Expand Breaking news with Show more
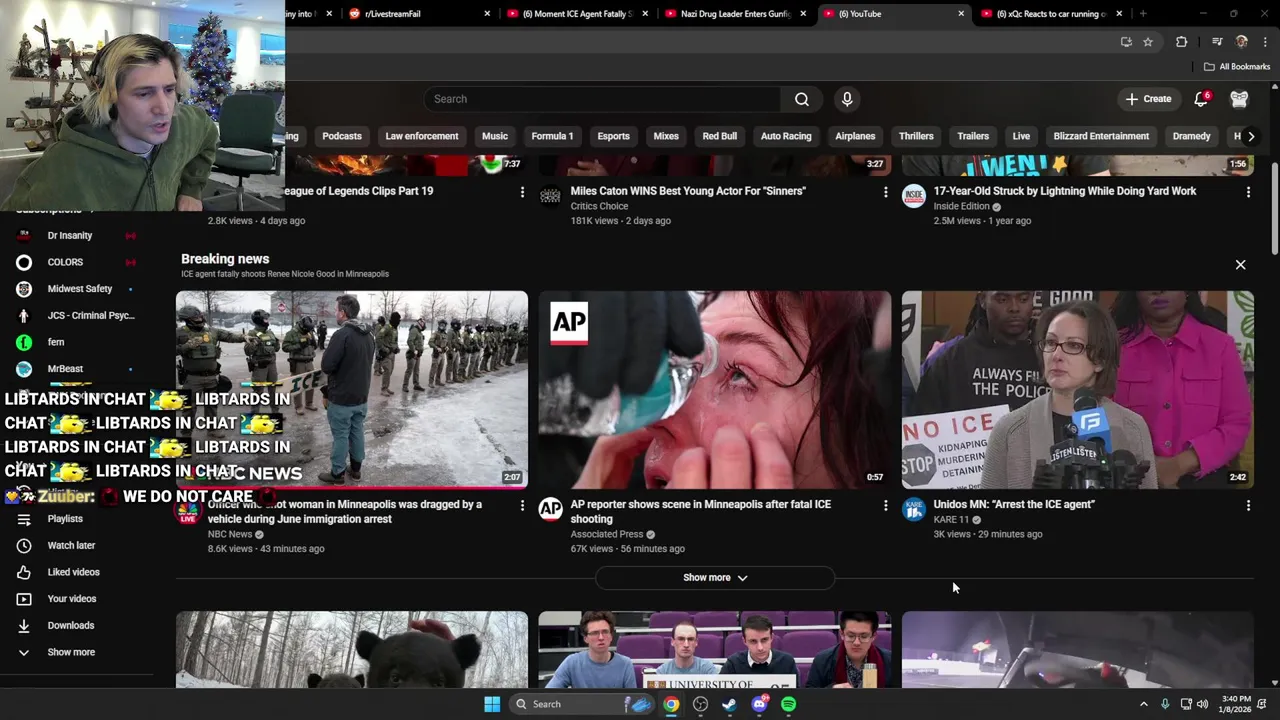This screenshot has width=1280, height=720. (x=715, y=578)
